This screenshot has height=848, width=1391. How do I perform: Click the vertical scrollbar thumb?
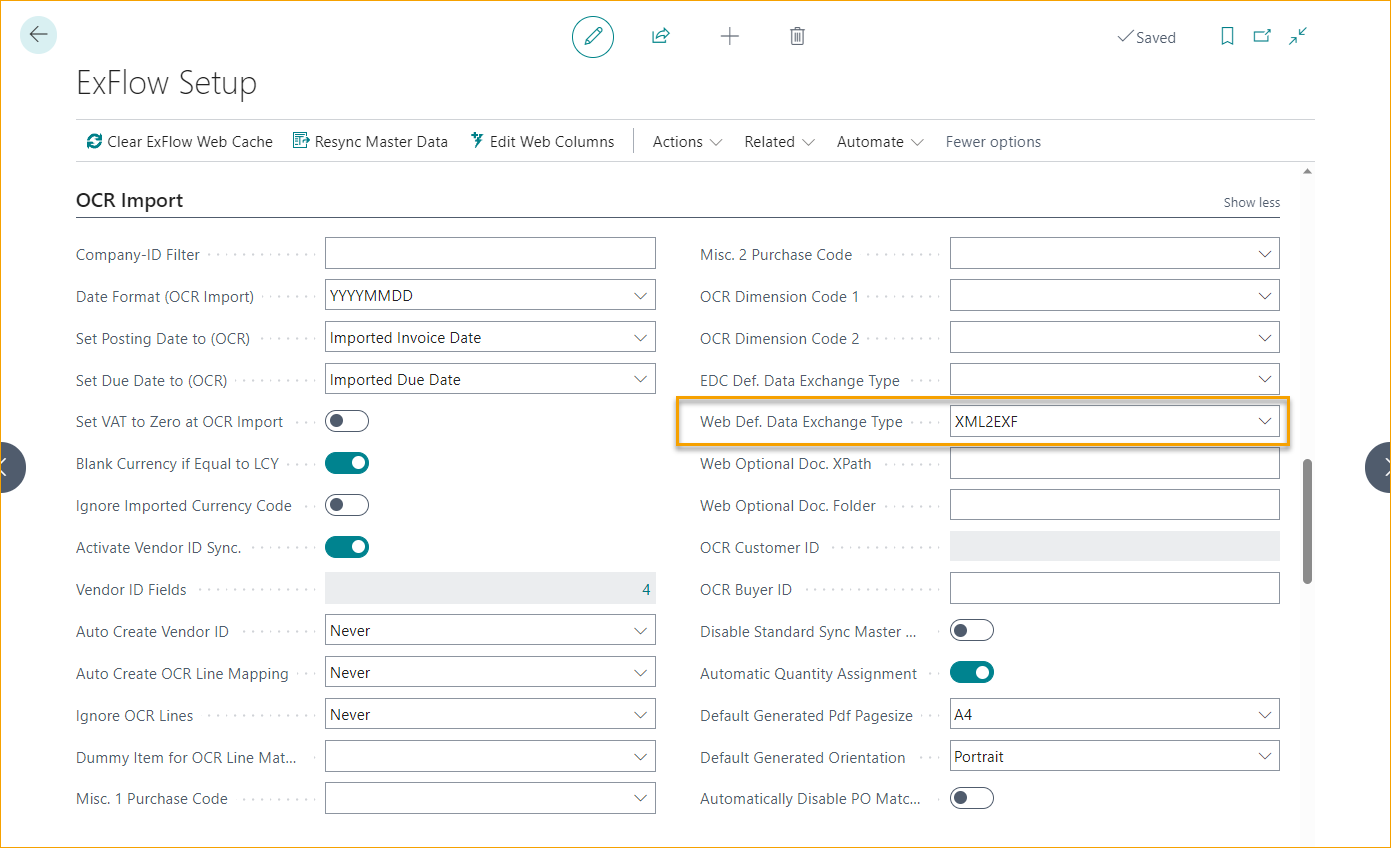click(x=1307, y=521)
